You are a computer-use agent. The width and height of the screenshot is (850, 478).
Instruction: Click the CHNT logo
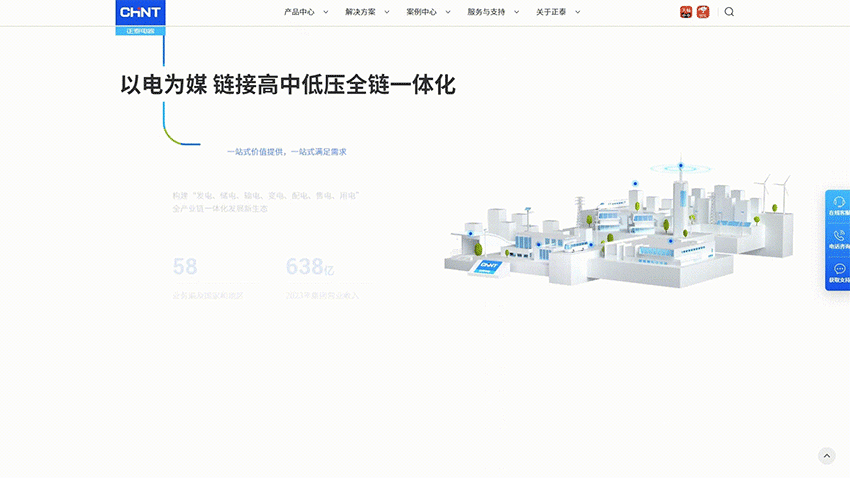point(140,17)
